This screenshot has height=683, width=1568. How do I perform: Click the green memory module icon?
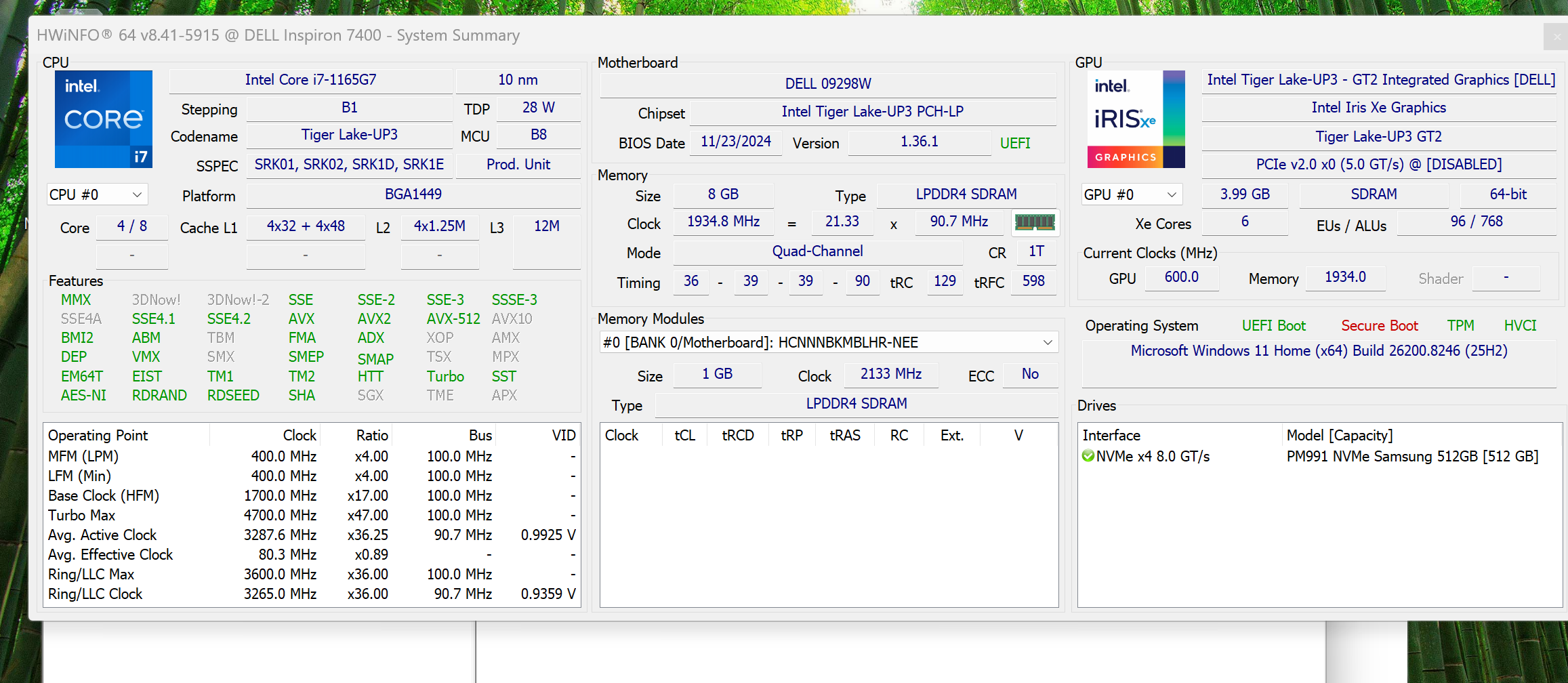1035,222
